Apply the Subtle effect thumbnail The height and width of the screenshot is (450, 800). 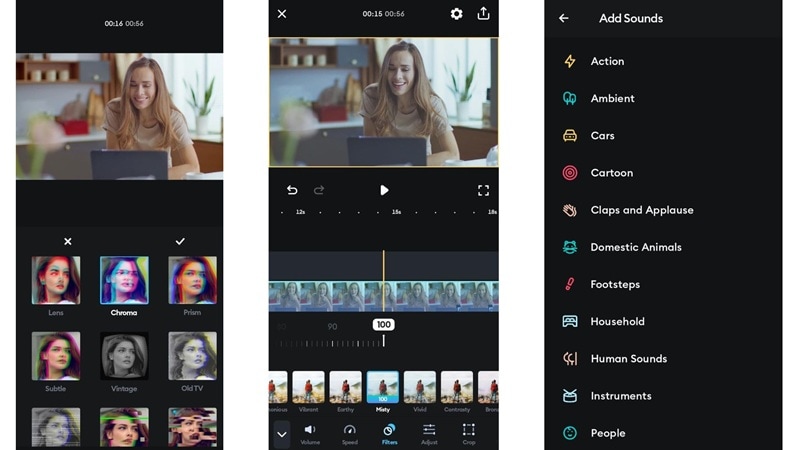click(56, 356)
